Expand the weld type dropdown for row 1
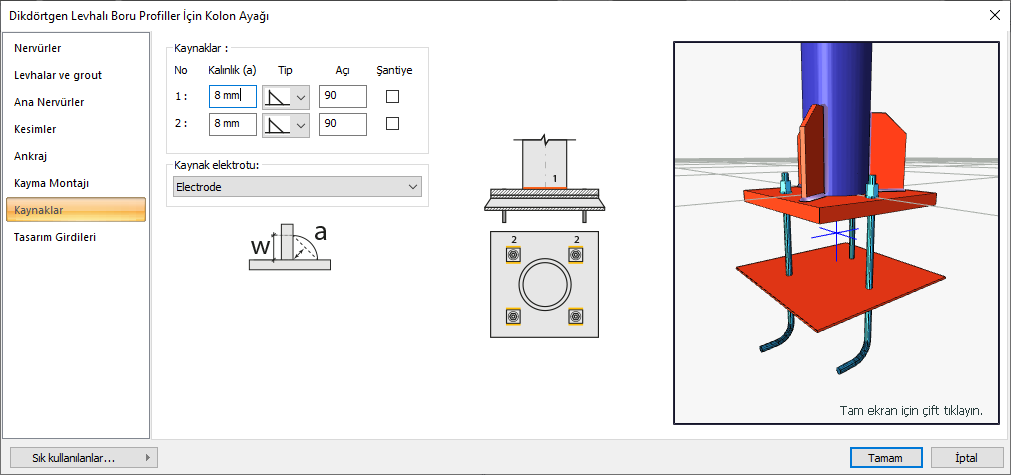This screenshot has width=1011, height=475. (x=301, y=97)
